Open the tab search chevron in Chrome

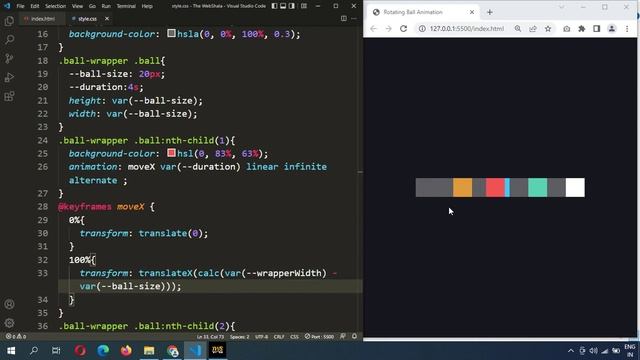click(x=561, y=7)
